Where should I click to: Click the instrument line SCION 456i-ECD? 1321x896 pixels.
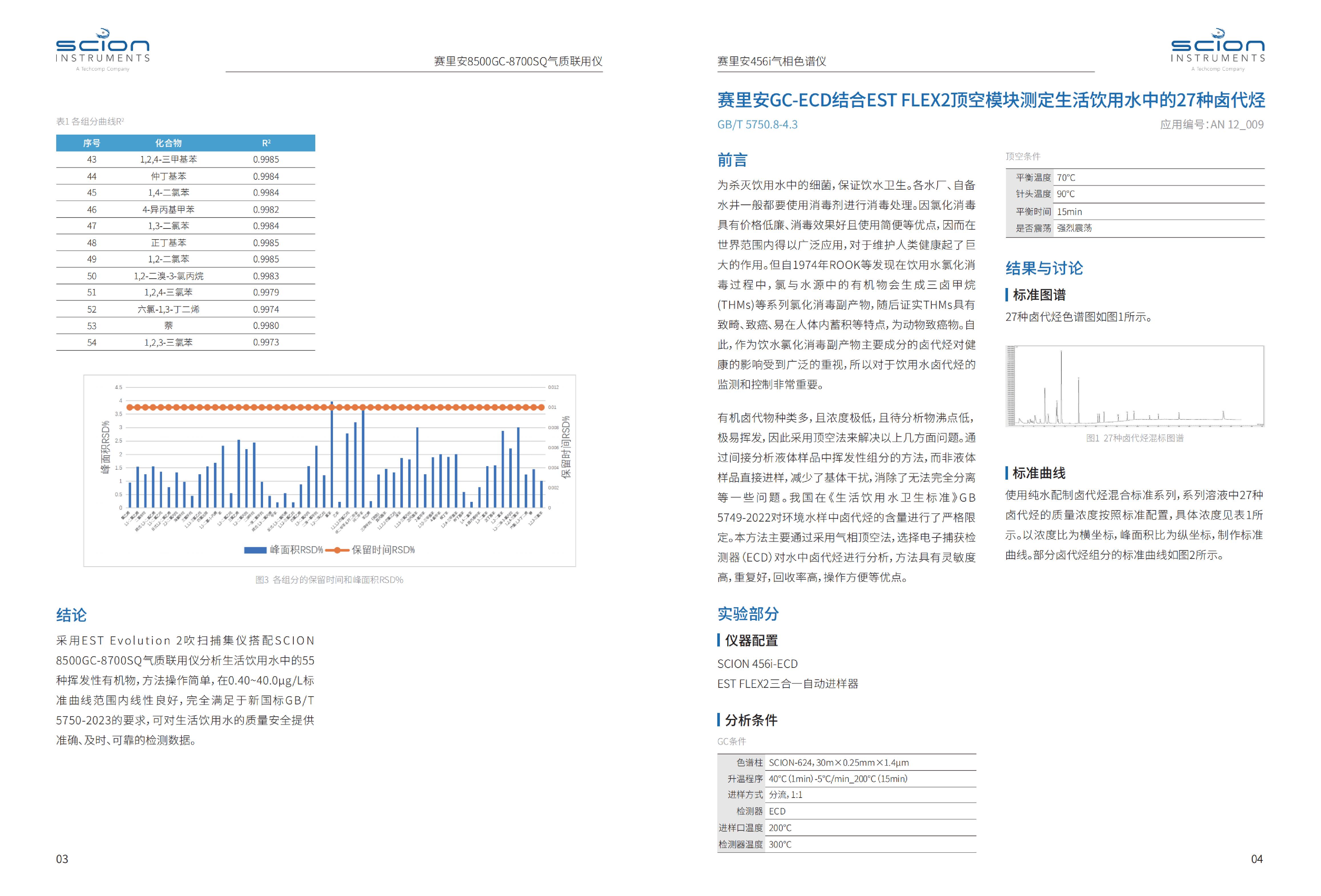tap(758, 664)
